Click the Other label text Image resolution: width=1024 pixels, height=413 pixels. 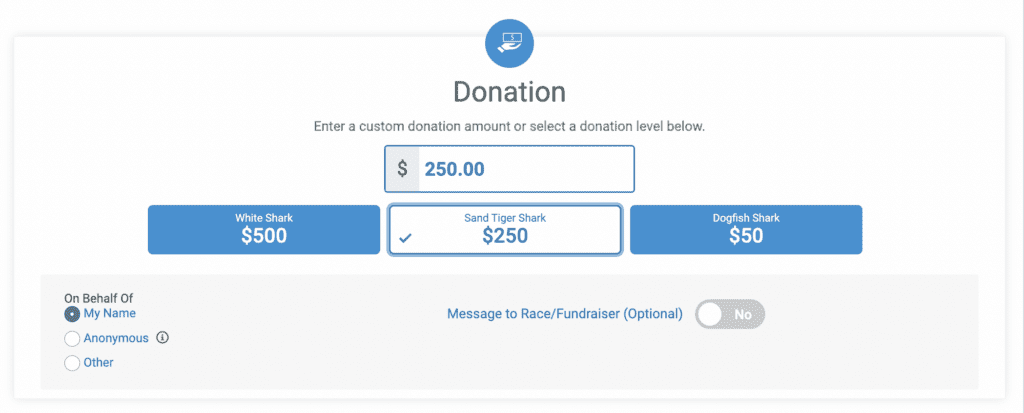coord(99,363)
